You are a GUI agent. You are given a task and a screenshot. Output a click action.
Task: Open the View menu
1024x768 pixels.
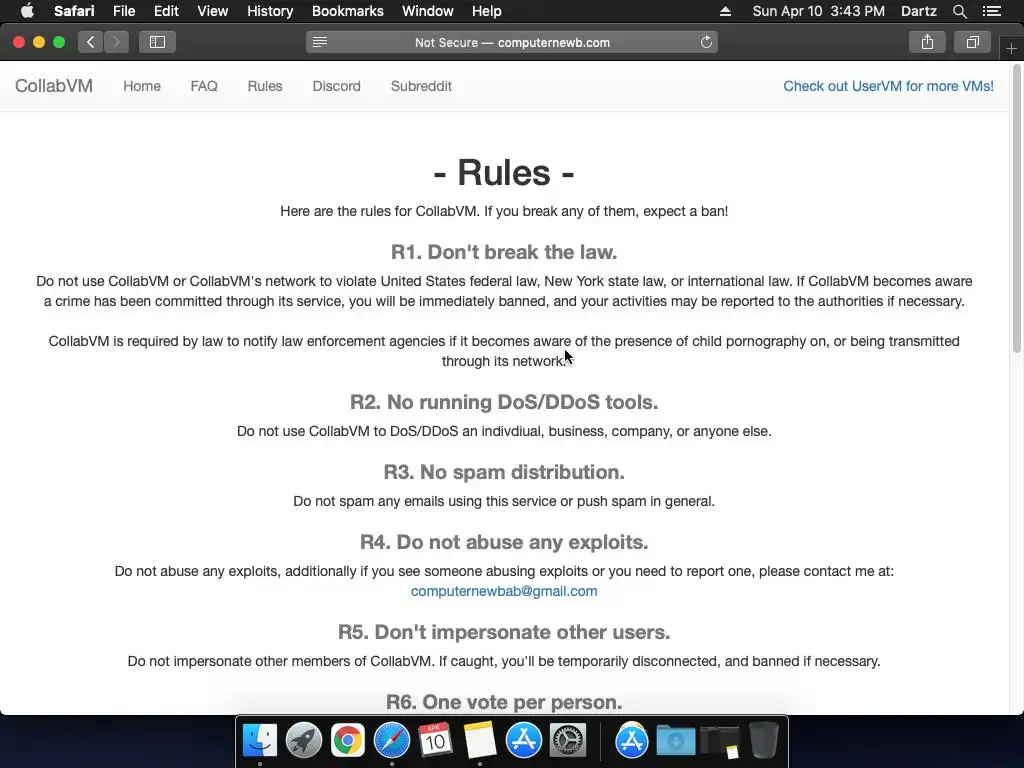[x=212, y=11]
